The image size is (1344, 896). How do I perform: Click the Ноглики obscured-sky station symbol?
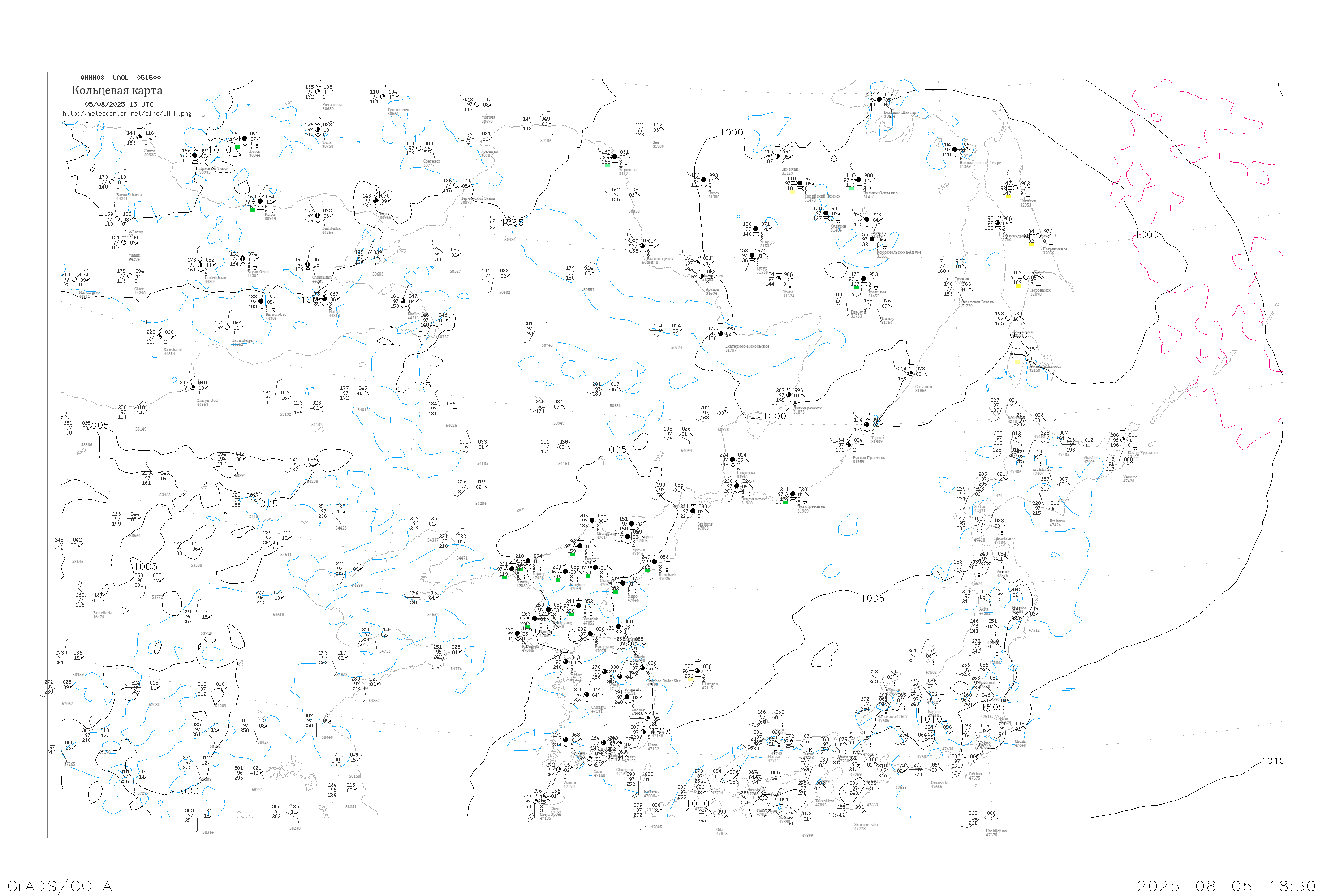point(1016,188)
